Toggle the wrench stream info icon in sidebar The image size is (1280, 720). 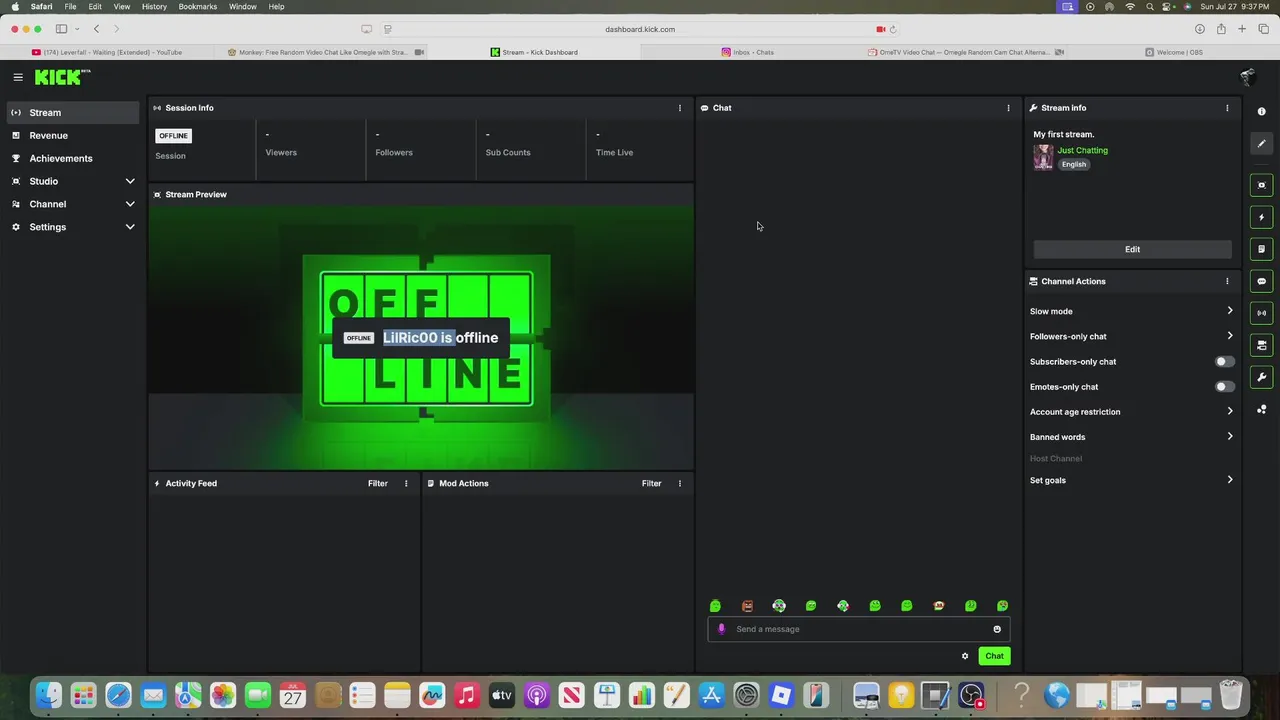tap(1261, 377)
